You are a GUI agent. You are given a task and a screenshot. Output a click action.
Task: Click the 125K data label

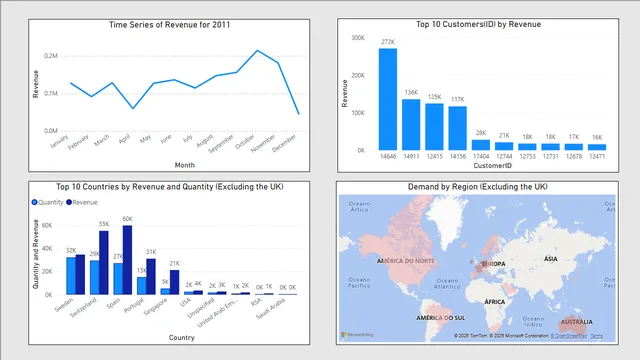tap(434, 97)
